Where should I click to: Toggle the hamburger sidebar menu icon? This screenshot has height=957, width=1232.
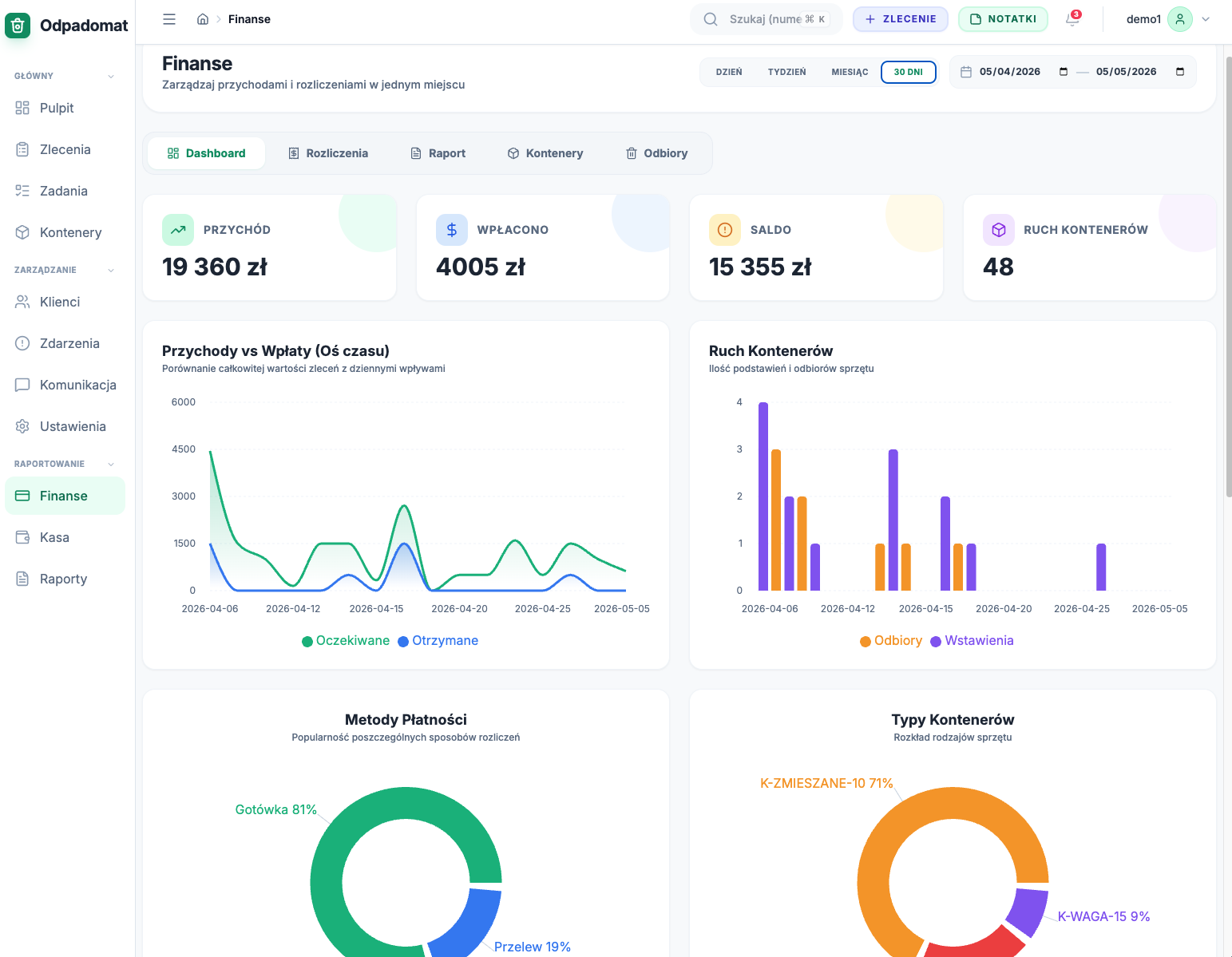coord(169,19)
